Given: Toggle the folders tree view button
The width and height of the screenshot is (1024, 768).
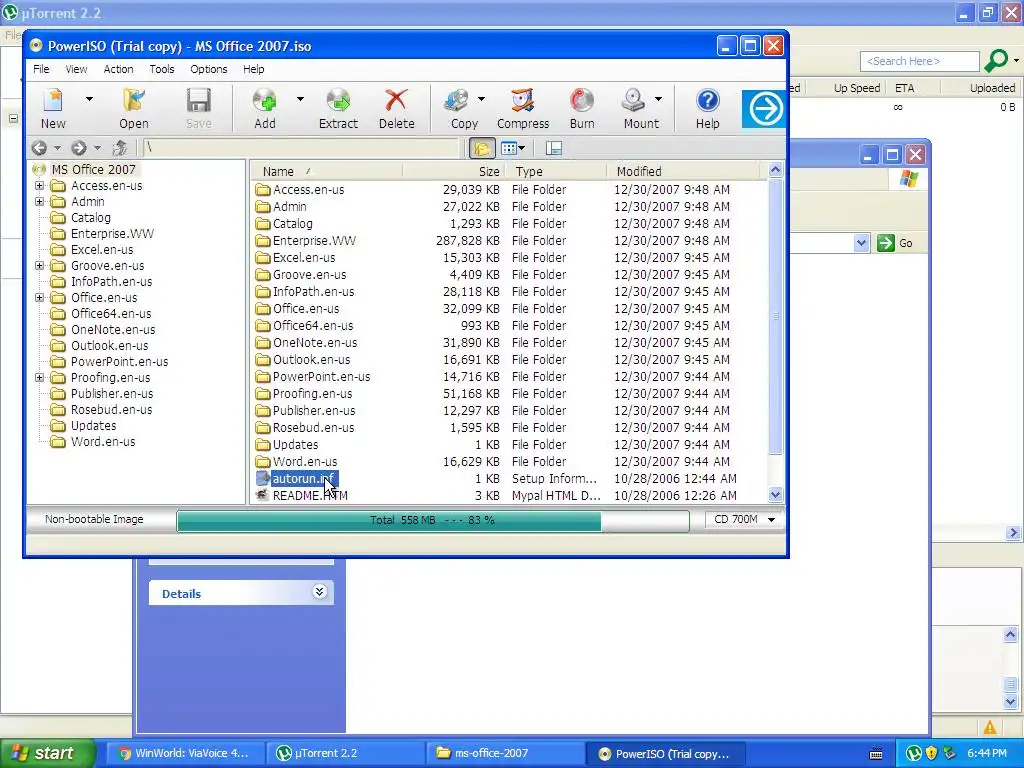Looking at the screenshot, I should (482, 148).
